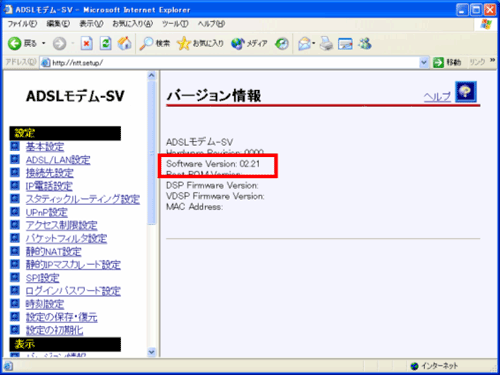
Task: Open the Tools (ツール) menu
Action: point(175,24)
